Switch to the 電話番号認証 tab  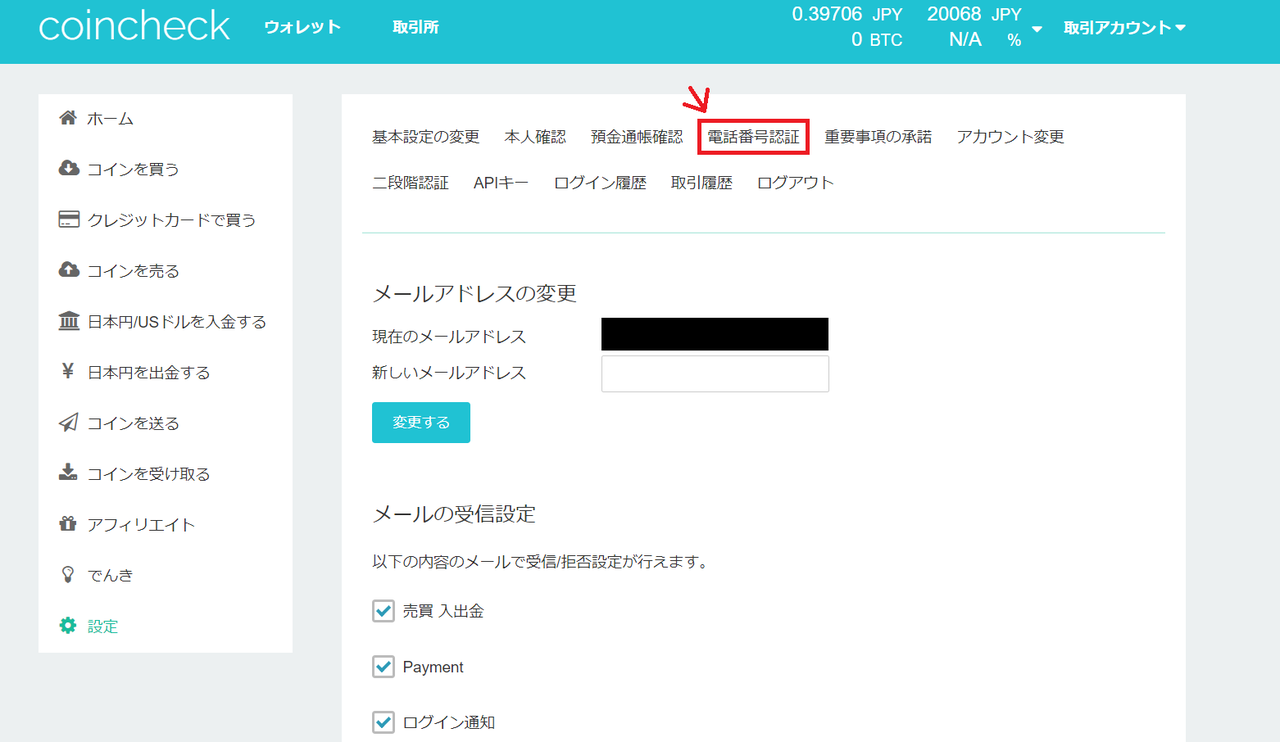click(x=753, y=137)
